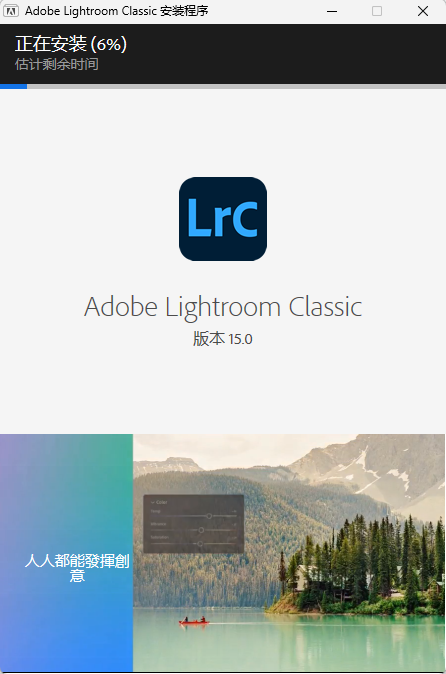Click the blue installation progress bar
The height and width of the screenshot is (674, 446).
(x=13, y=86)
